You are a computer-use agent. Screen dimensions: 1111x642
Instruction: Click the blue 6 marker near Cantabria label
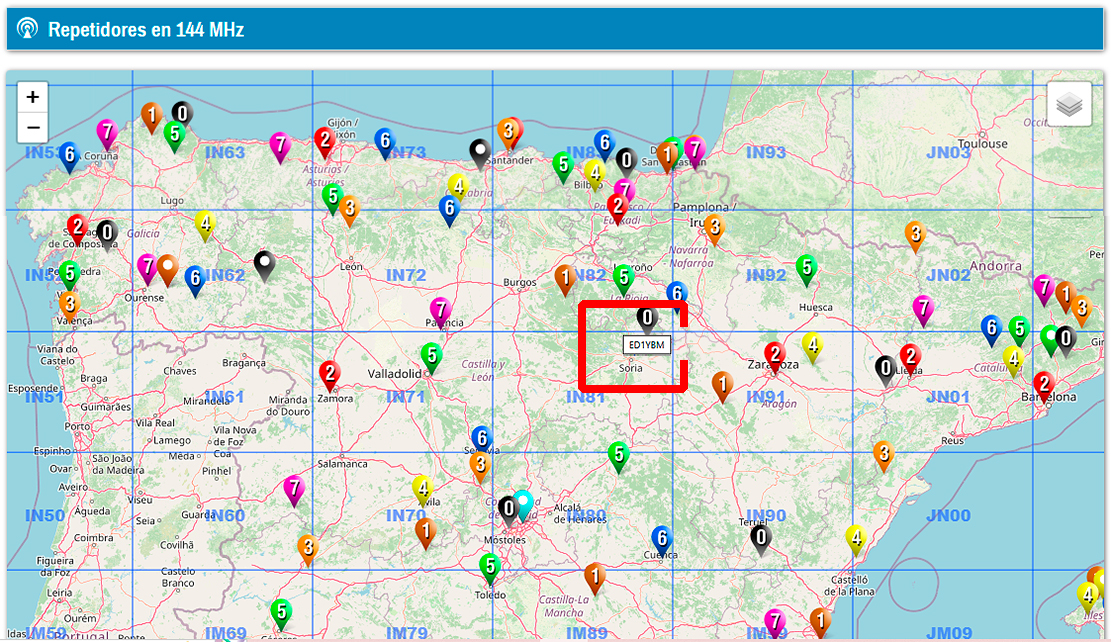point(449,211)
